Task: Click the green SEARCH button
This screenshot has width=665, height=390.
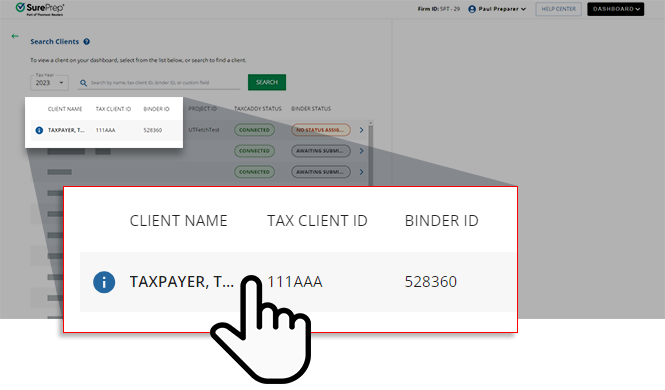Action: [267, 82]
